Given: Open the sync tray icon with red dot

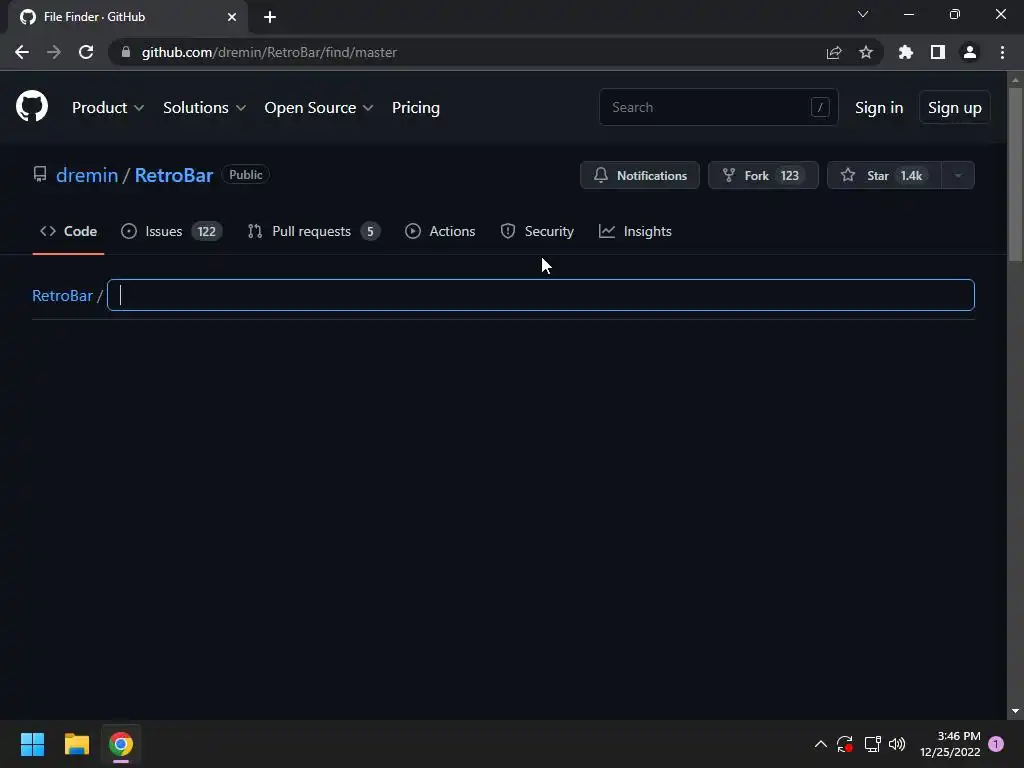Looking at the screenshot, I should [844, 744].
